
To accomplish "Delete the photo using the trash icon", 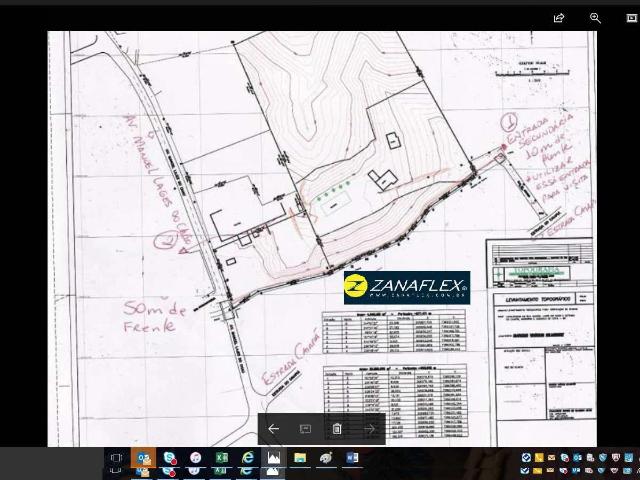I will (x=337, y=429).
